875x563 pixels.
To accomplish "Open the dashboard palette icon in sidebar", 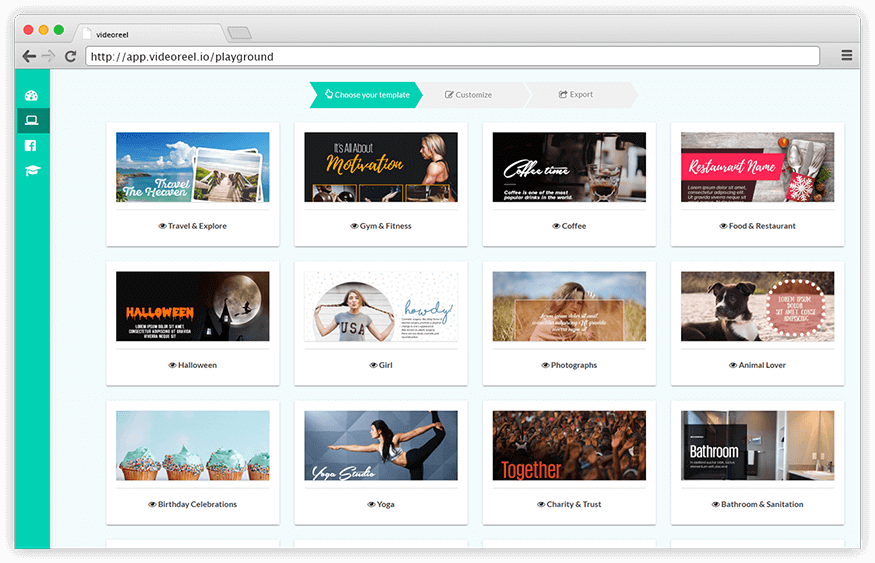I will coord(31,95).
